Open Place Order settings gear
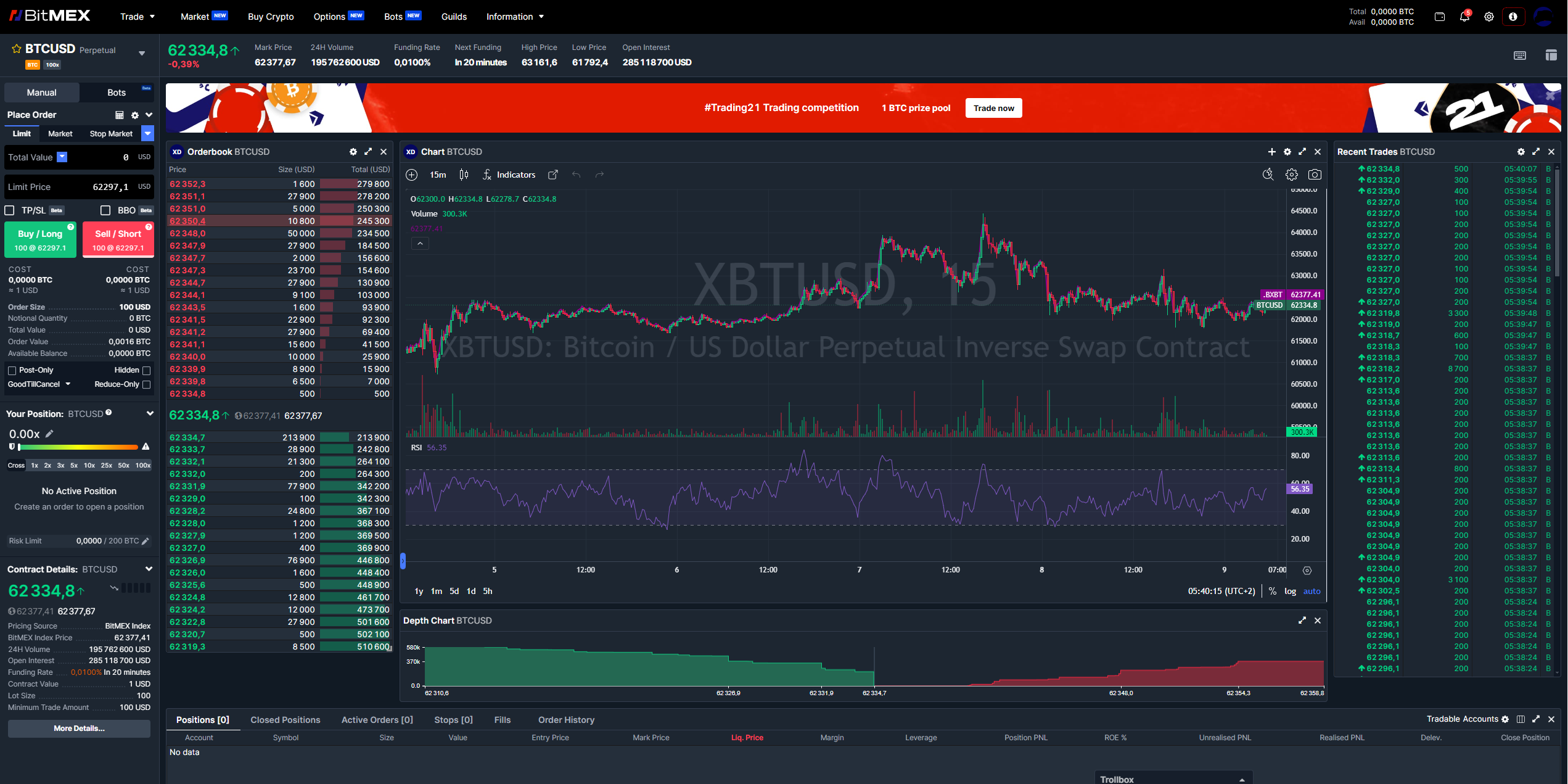1568x784 pixels. click(135, 115)
